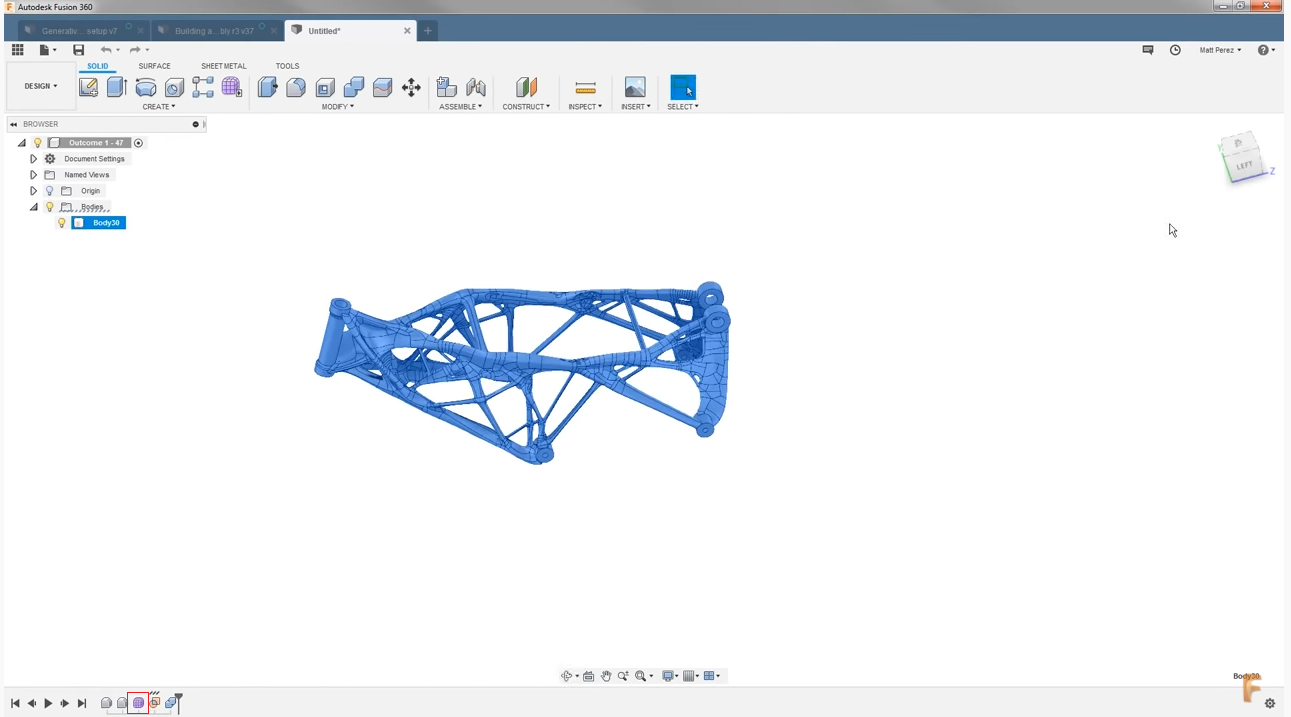Select the Fillet tool icon
This screenshot has height=717, width=1291.
(x=296, y=88)
